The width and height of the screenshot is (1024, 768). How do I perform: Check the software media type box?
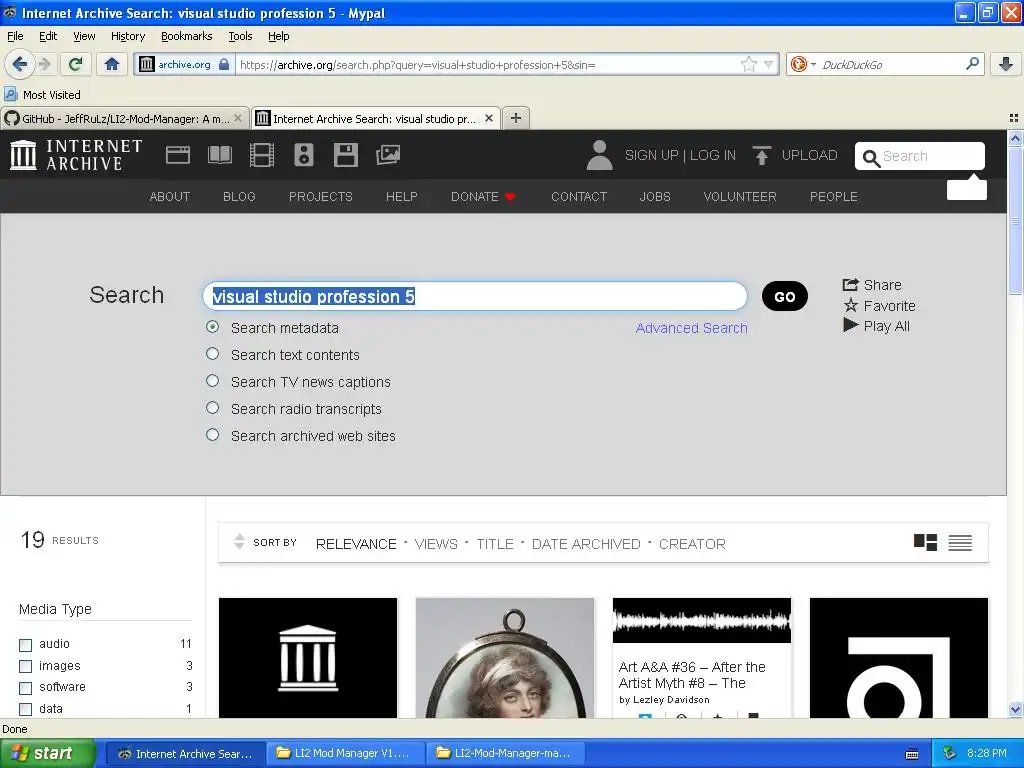tap(25, 688)
